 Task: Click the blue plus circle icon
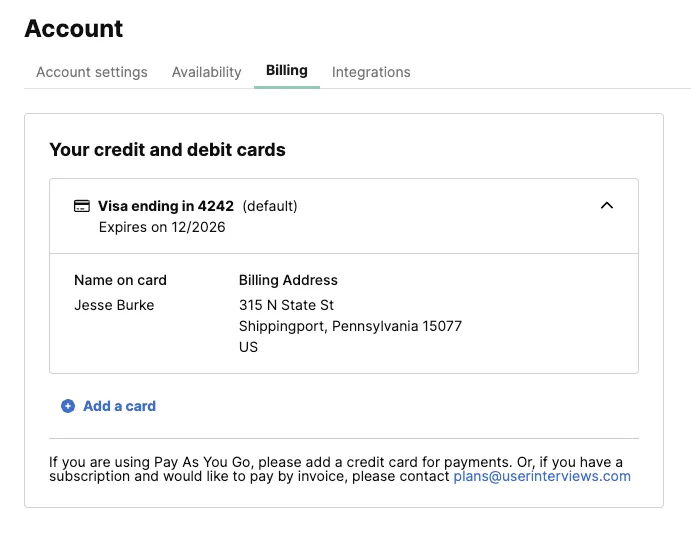pyautogui.click(x=68, y=406)
